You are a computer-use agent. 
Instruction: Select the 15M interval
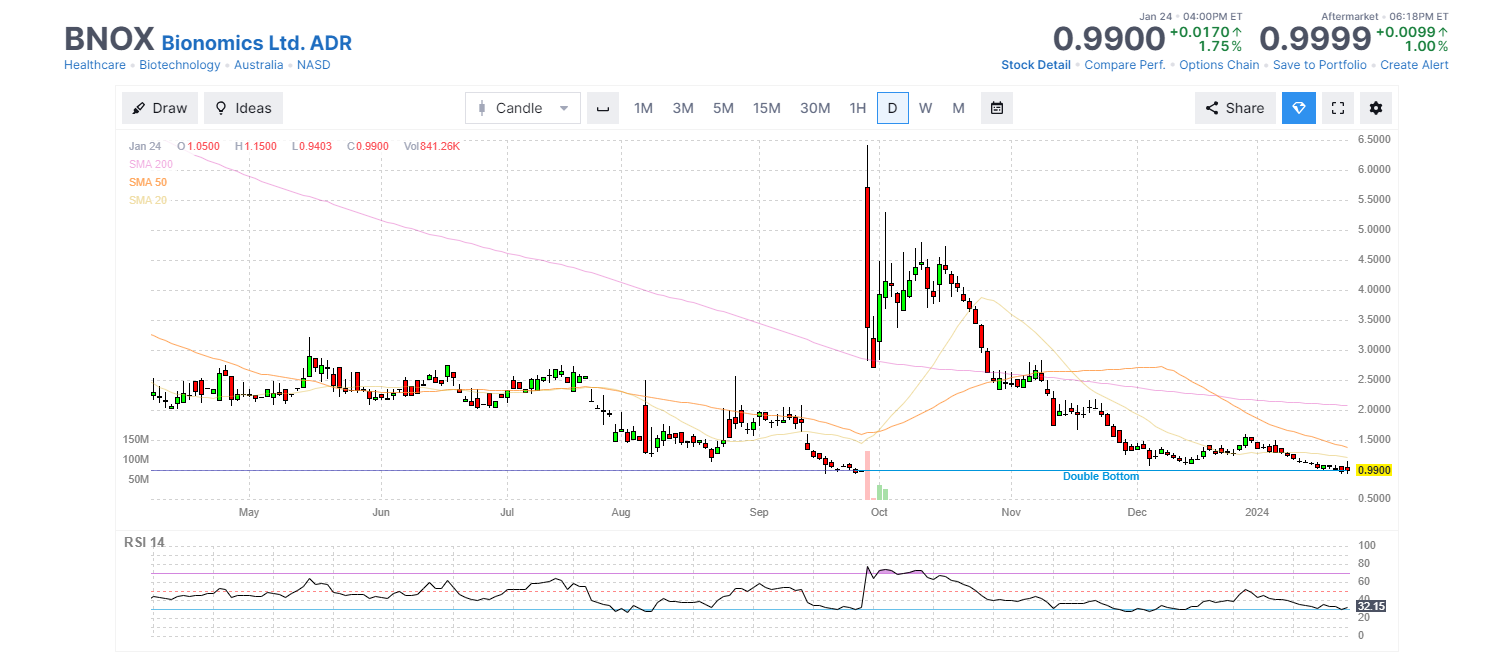(767, 108)
